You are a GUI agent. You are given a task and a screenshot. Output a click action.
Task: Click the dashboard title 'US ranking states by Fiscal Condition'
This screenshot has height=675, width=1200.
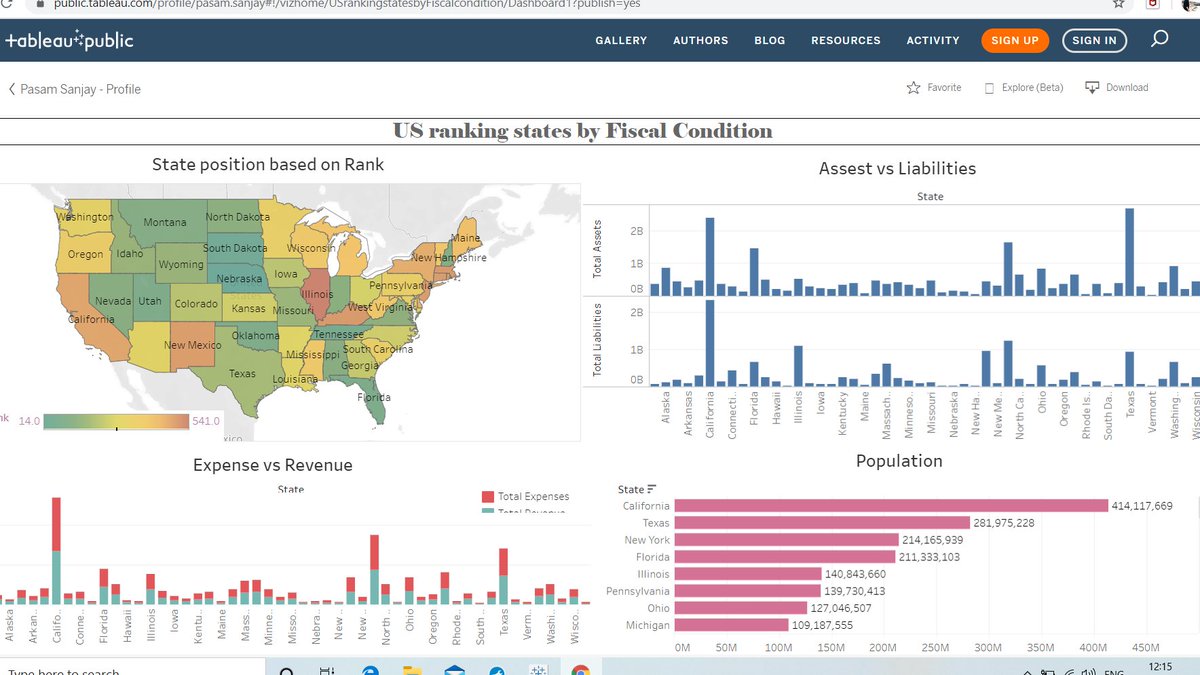[583, 131]
